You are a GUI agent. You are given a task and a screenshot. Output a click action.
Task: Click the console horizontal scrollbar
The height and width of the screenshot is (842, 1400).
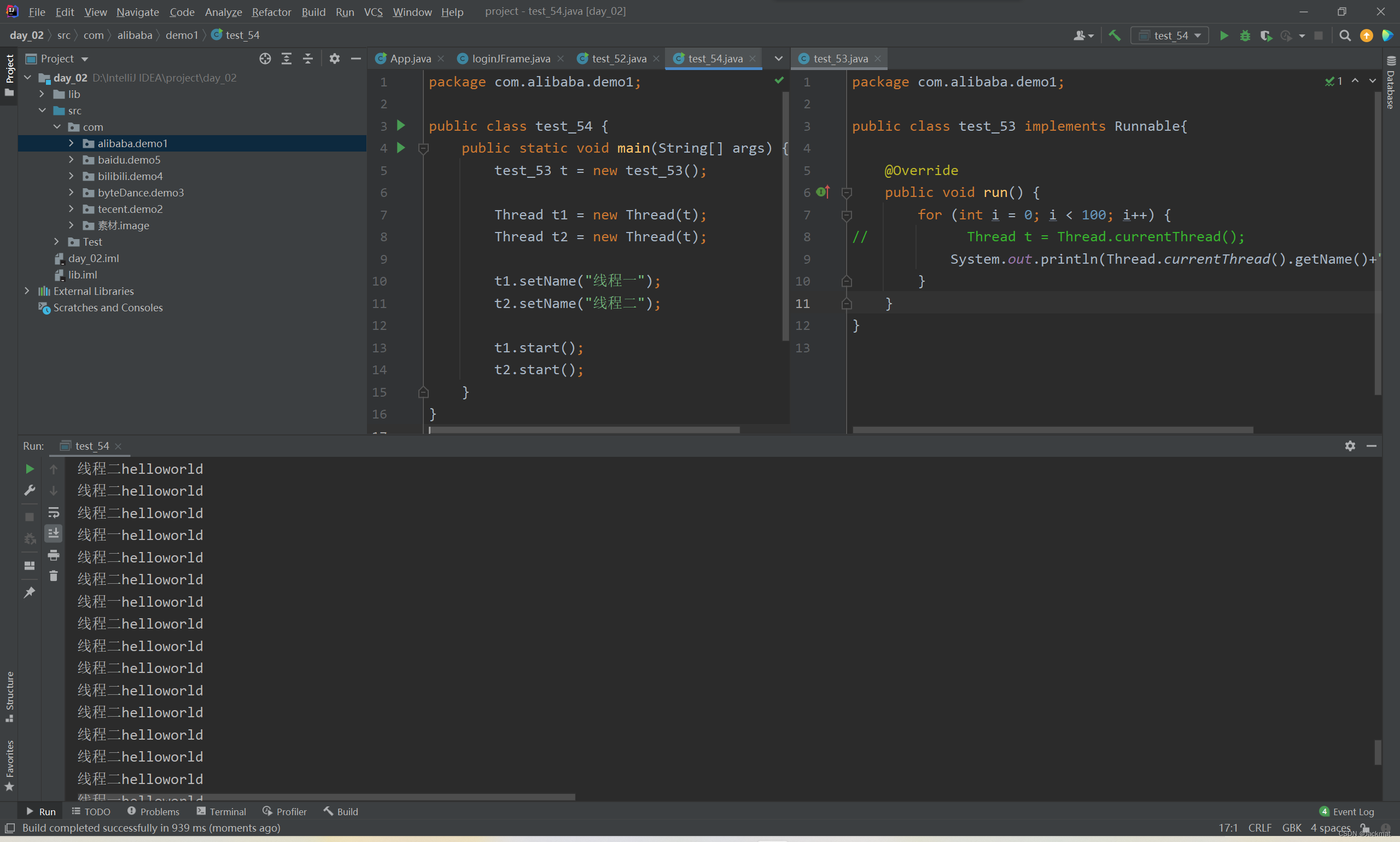click(326, 797)
